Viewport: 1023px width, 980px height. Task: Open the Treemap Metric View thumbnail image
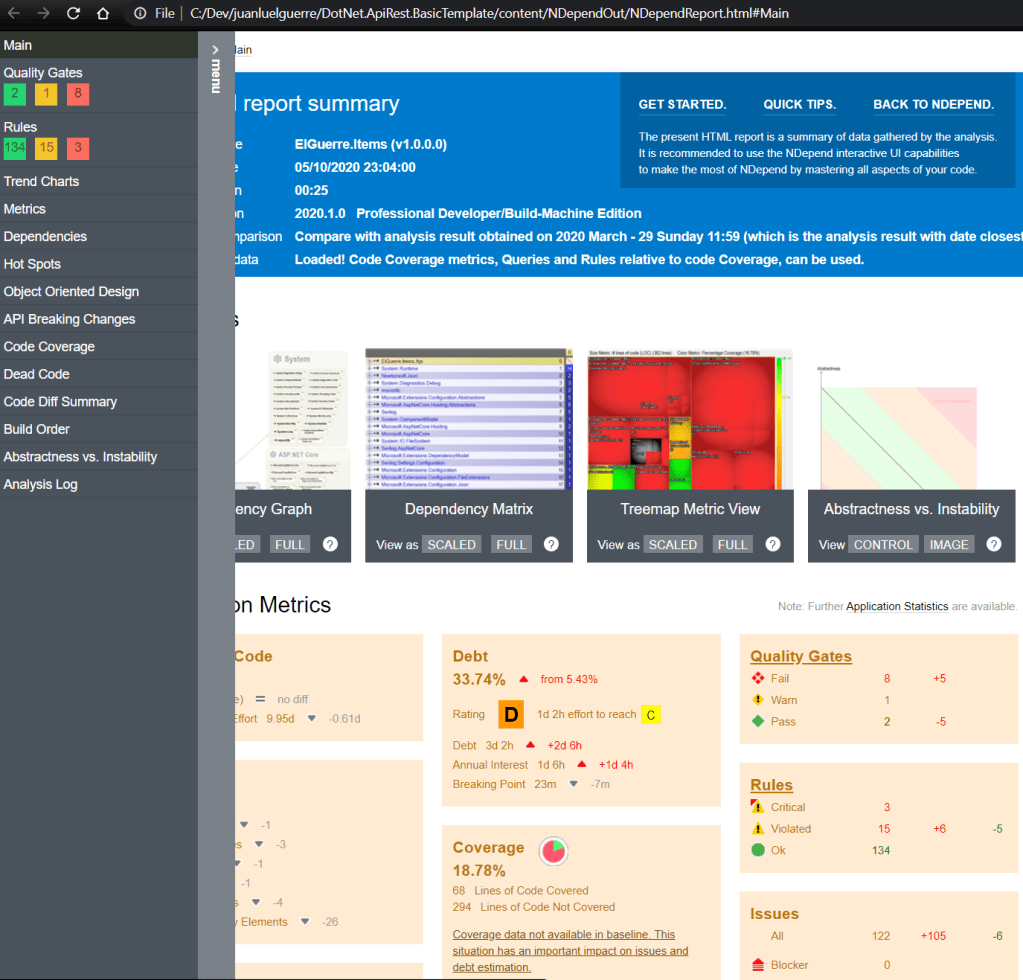[x=690, y=420]
